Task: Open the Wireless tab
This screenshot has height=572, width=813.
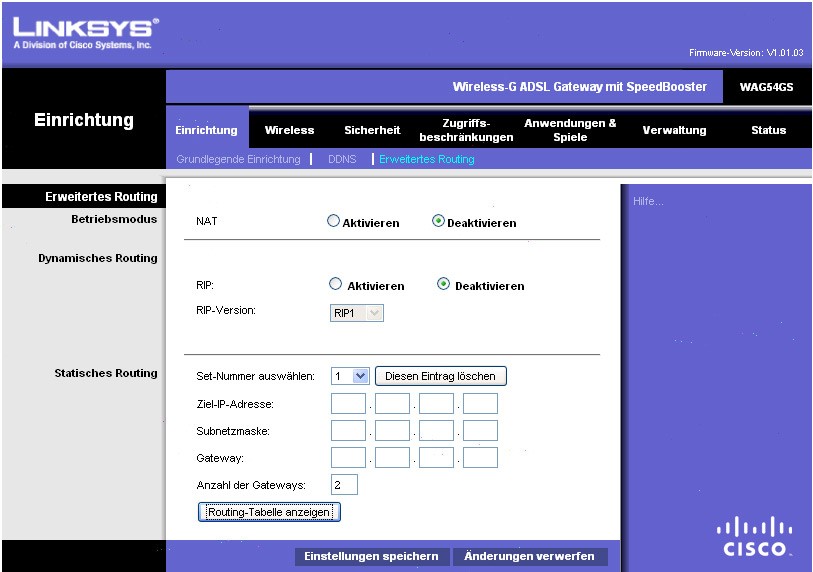Action: point(289,130)
